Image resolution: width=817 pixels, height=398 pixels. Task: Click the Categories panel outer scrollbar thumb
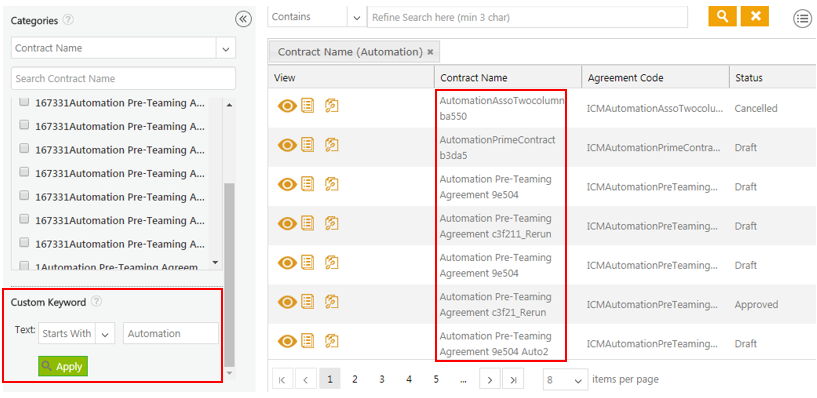(229, 275)
